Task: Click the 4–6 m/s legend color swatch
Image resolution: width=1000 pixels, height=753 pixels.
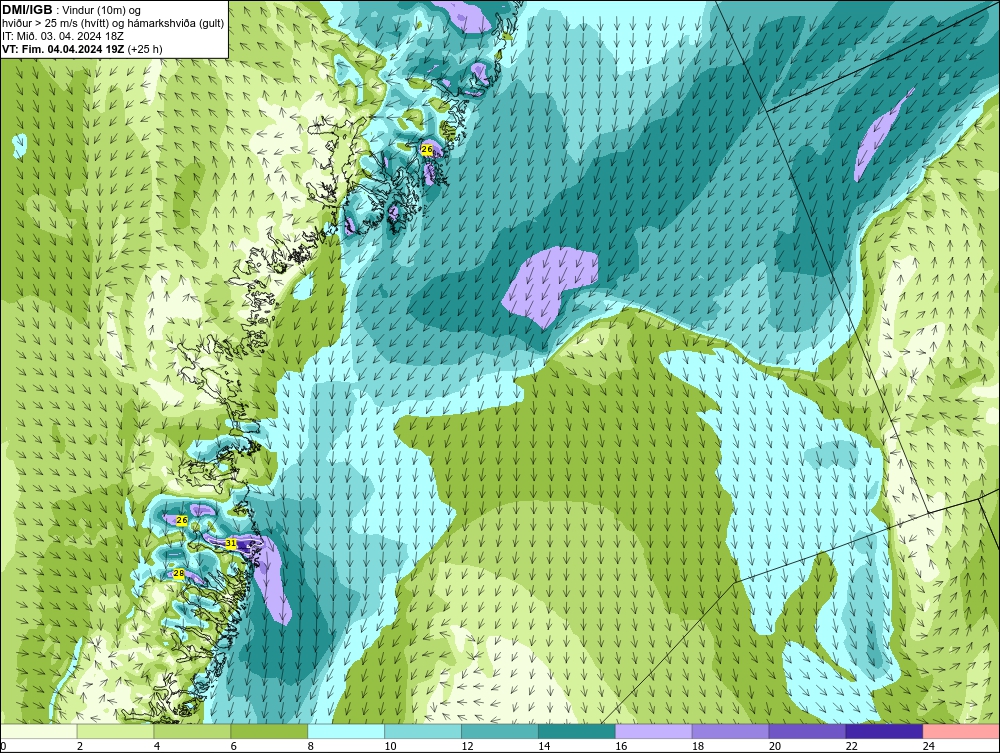Action: coord(192,731)
